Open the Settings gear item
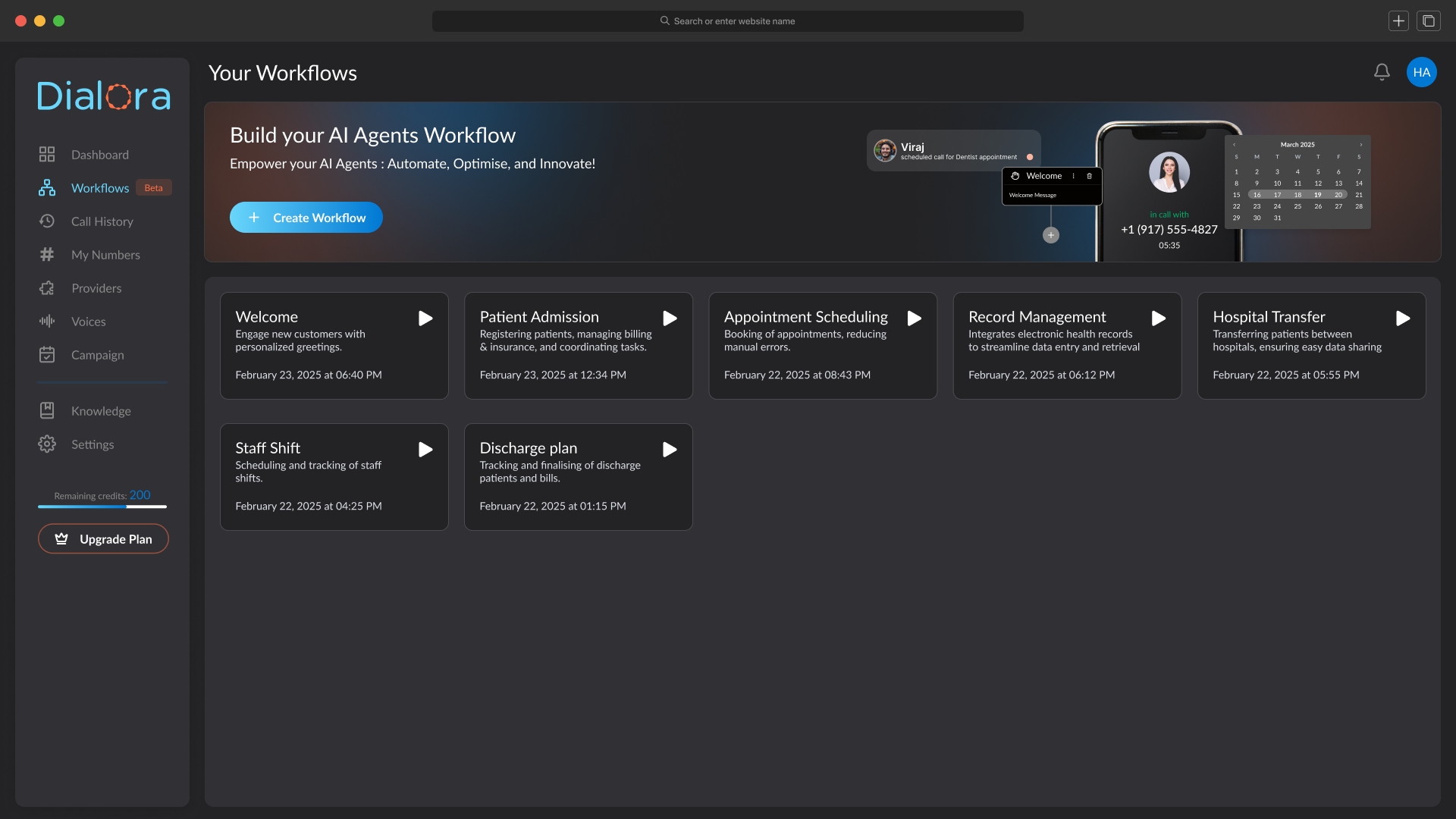1456x819 pixels. click(92, 444)
